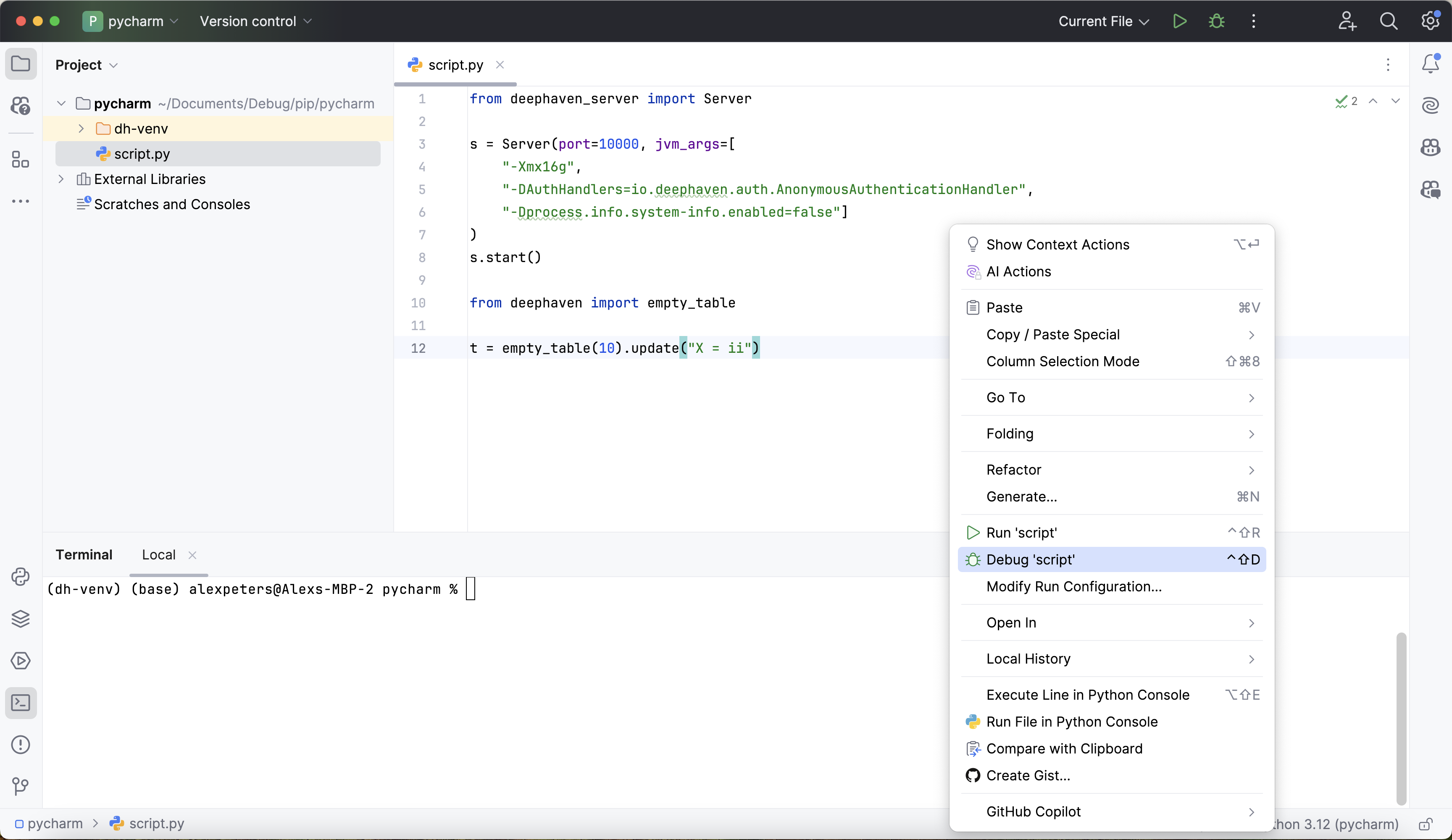Choose Run File in Python Console
The image size is (1452, 840).
tap(1071, 721)
